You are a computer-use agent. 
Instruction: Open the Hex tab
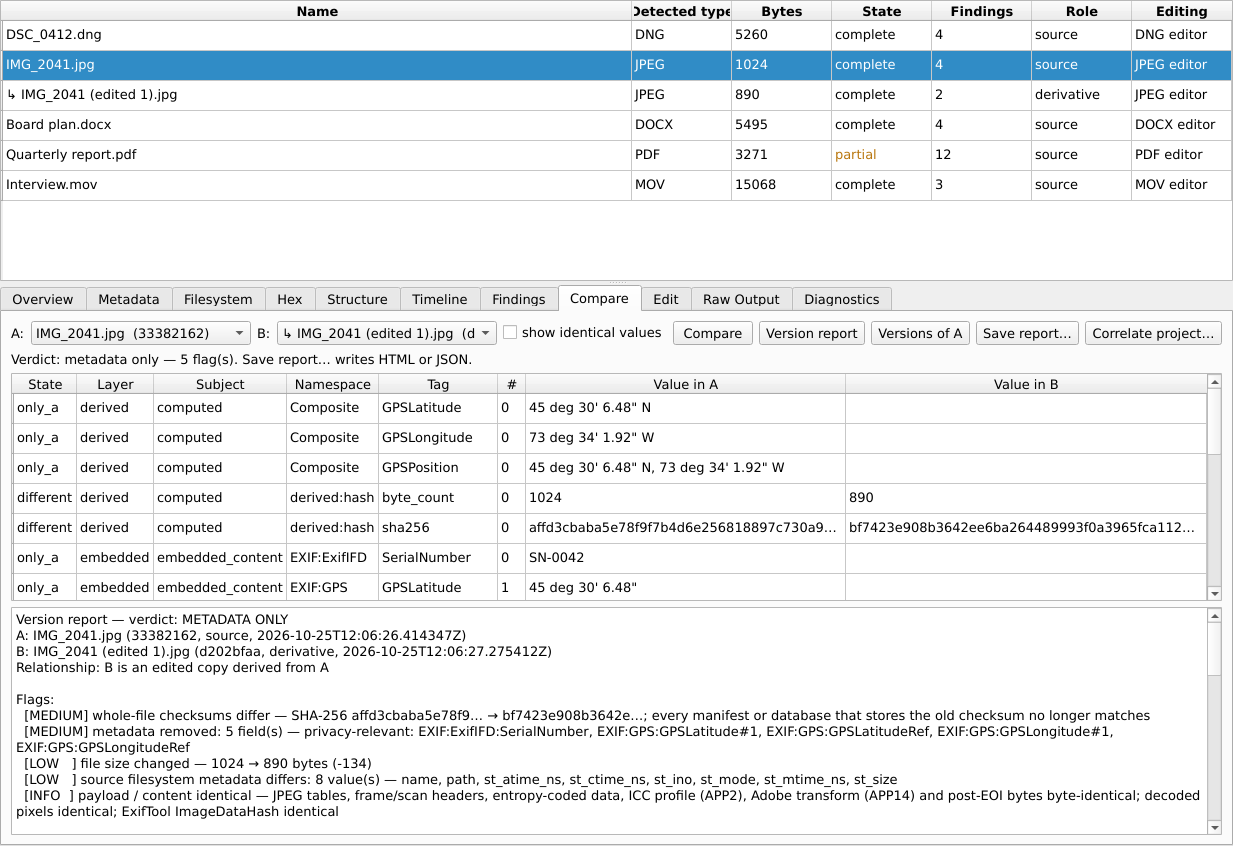tap(290, 299)
